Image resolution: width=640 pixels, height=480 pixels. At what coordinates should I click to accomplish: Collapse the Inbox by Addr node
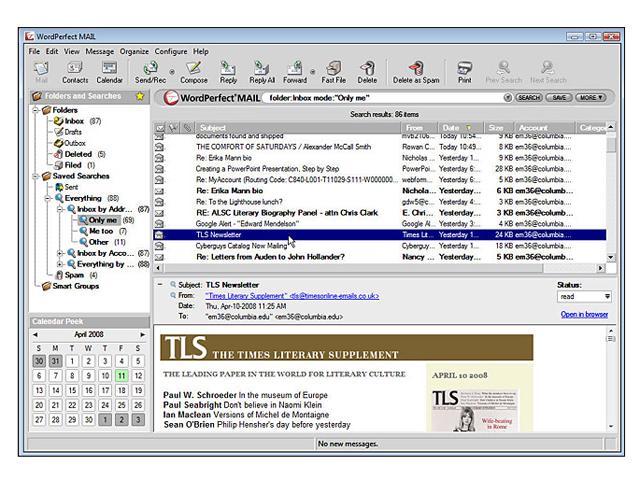click(x=60, y=209)
